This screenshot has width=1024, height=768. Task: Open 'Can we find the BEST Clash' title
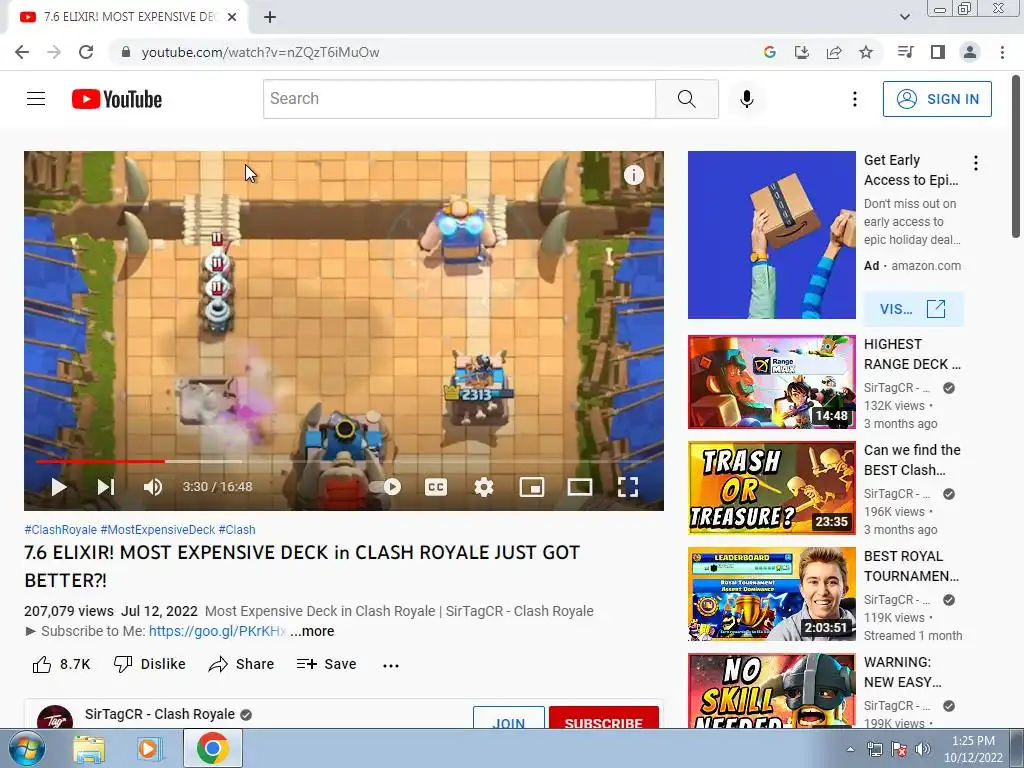pos(912,460)
